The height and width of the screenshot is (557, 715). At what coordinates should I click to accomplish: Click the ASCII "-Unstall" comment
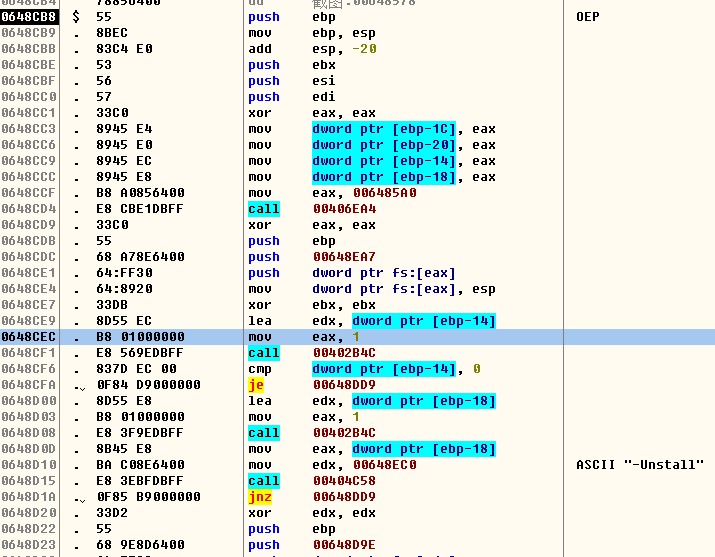640,465
